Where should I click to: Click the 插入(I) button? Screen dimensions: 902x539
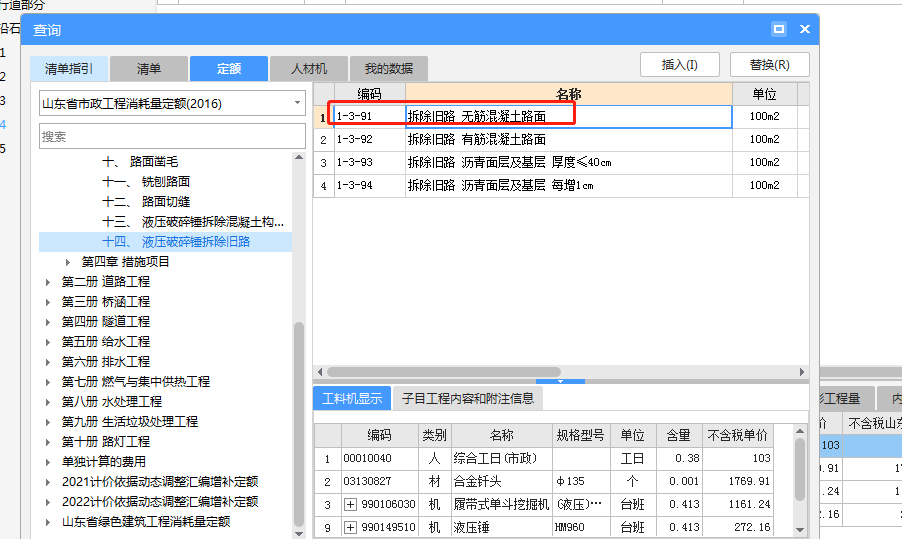[679, 64]
